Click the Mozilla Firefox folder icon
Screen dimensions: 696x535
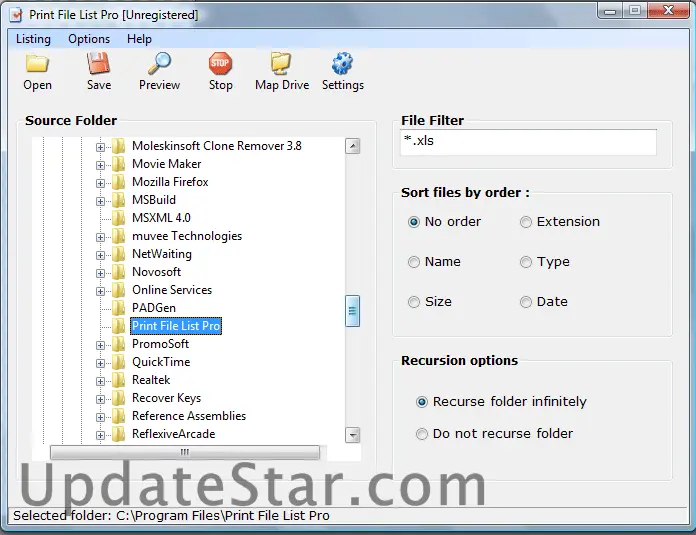pyautogui.click(x=118, y=182)
